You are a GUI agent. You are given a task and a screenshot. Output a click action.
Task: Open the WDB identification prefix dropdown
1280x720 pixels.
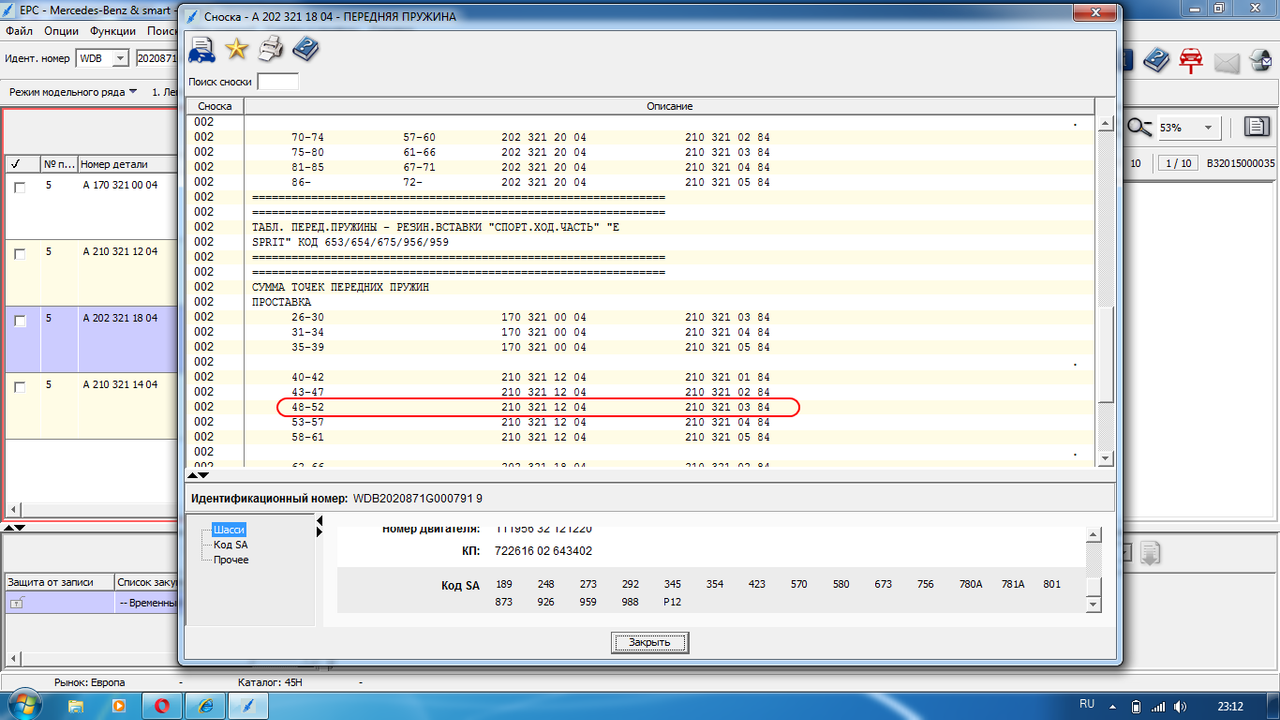coord(121,58)
